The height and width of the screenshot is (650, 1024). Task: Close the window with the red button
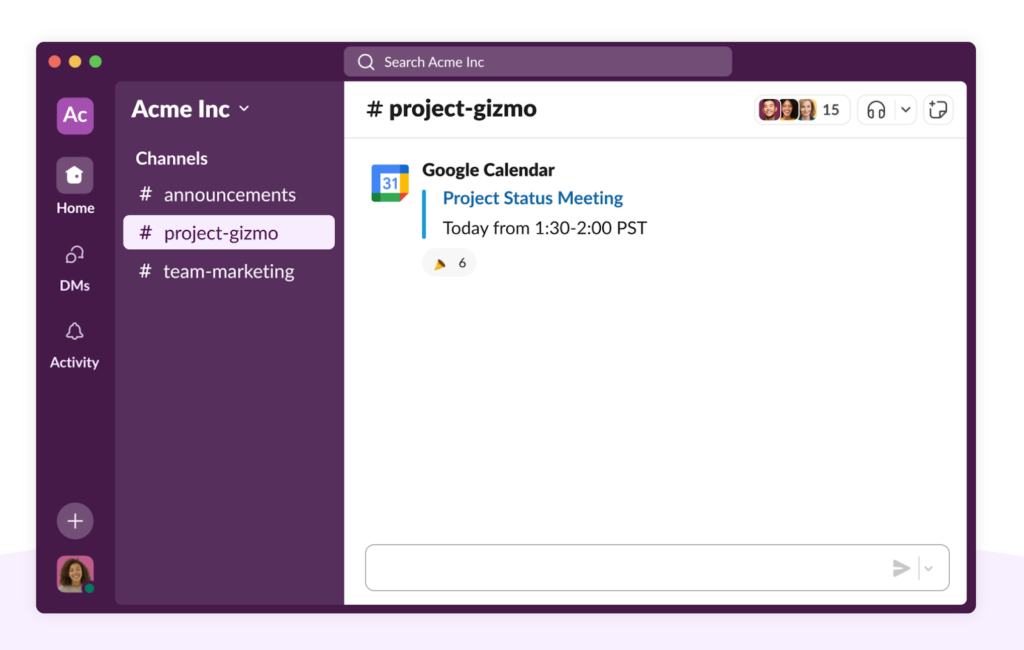[x=55, y=61]
